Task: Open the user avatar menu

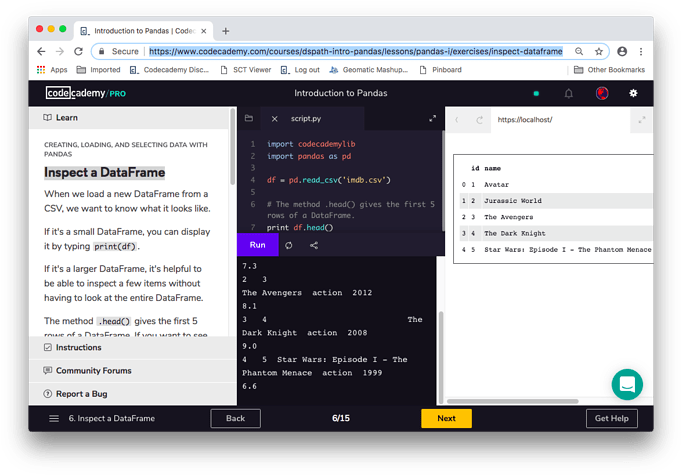Action: pyautogui.click(x=602, y=93)
